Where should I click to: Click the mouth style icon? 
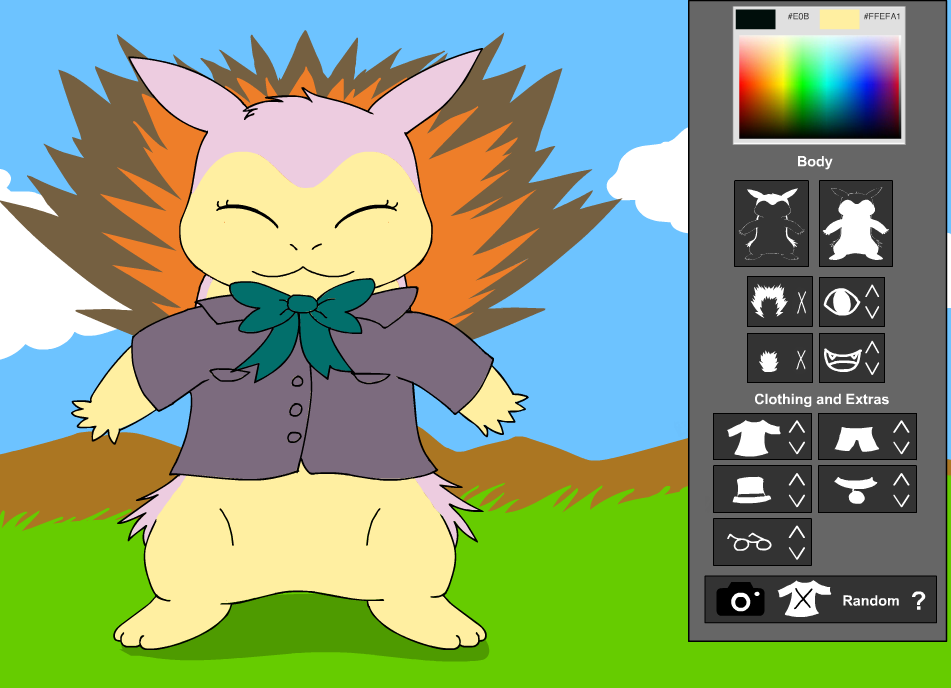[x=842, y=359]
